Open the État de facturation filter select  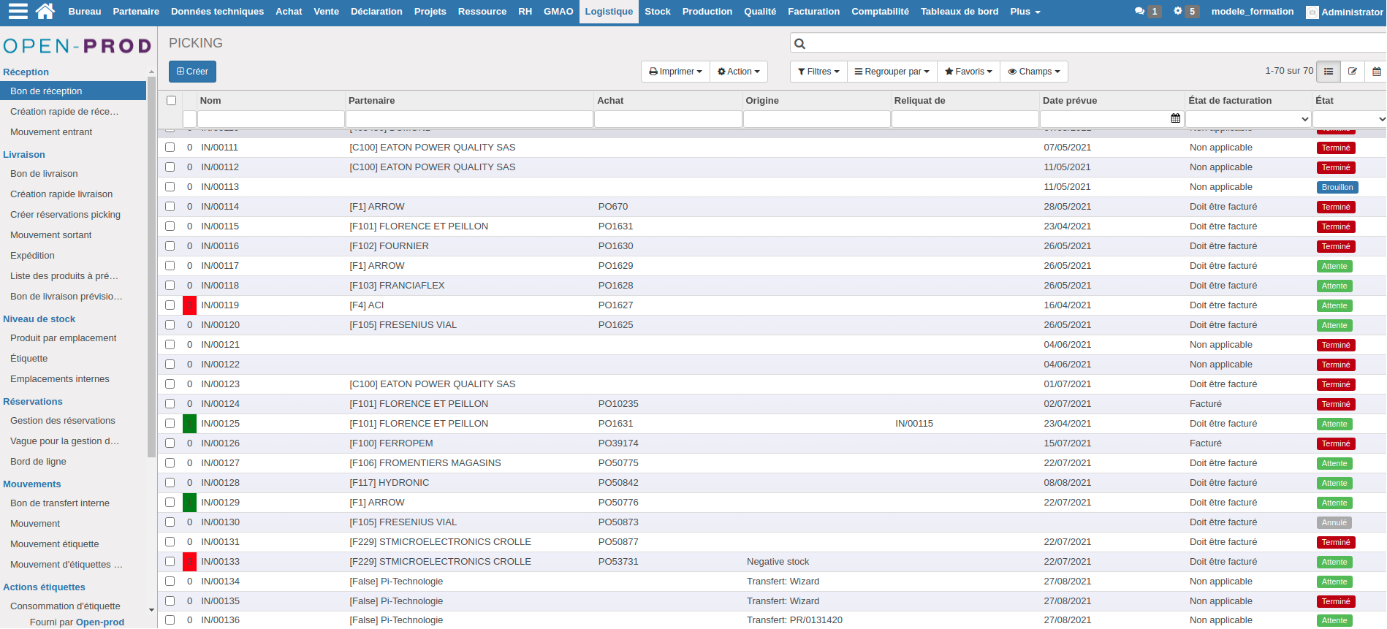[x=1248, y=118]
